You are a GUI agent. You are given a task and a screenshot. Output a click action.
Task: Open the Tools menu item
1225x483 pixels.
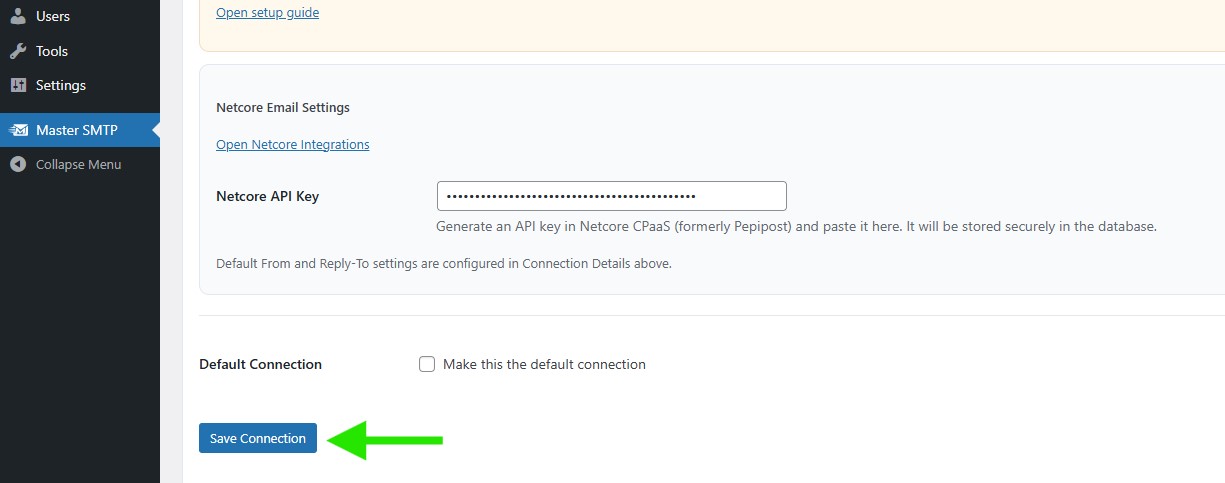(52, 51)
